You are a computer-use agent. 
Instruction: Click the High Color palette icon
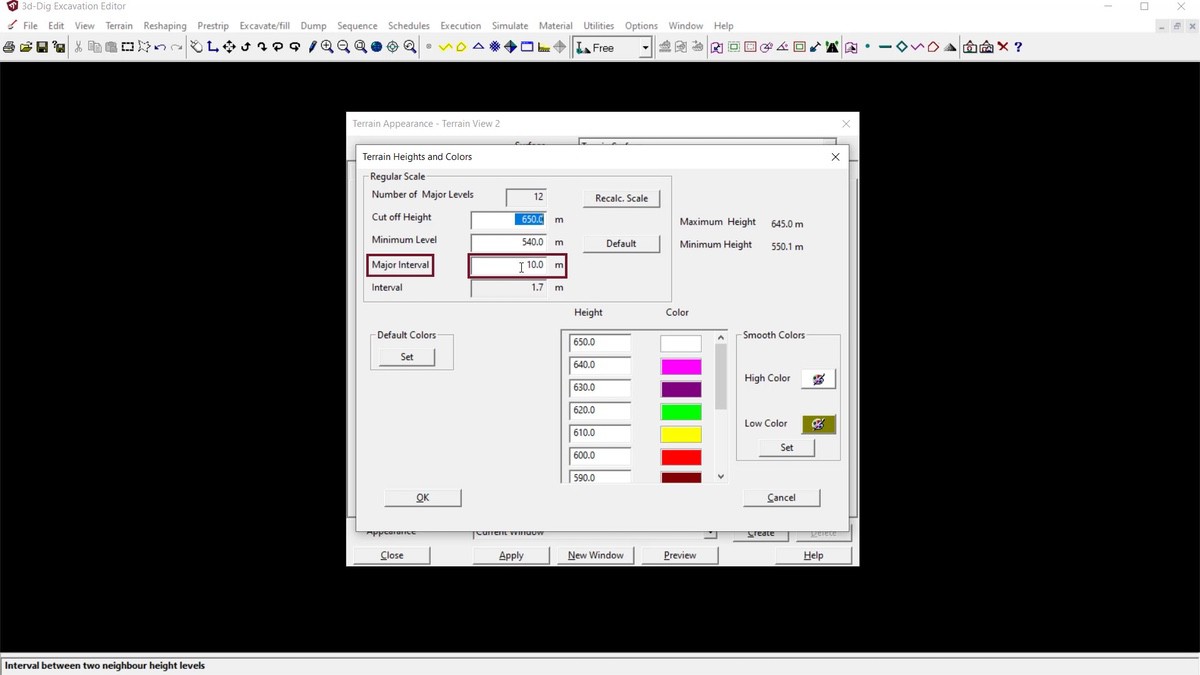coord(819,379)
